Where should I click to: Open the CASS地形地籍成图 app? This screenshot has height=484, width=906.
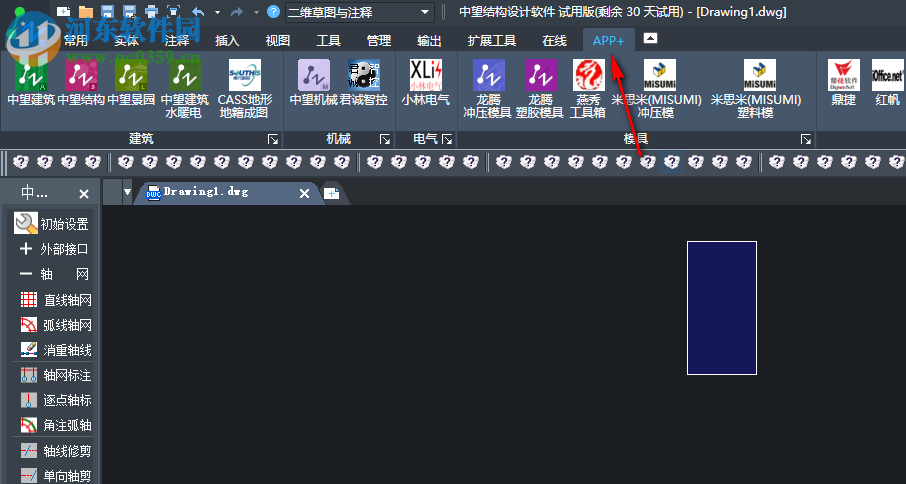click(x=244, y=89)
